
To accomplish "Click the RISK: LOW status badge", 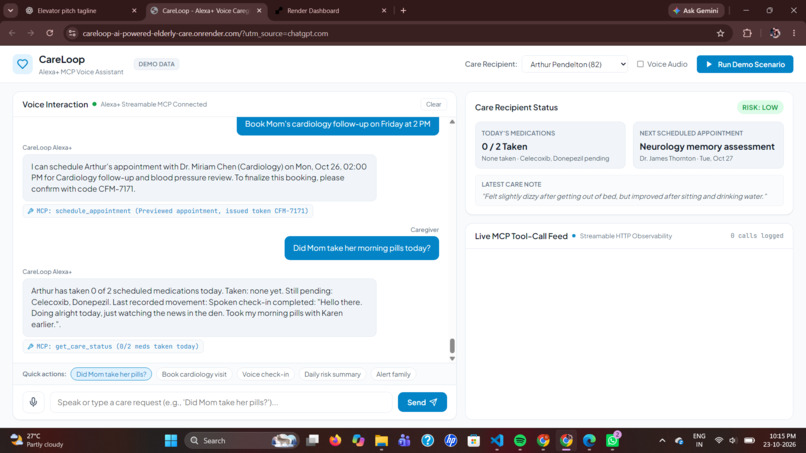I will pyautogui.click(x=760, y=107).
